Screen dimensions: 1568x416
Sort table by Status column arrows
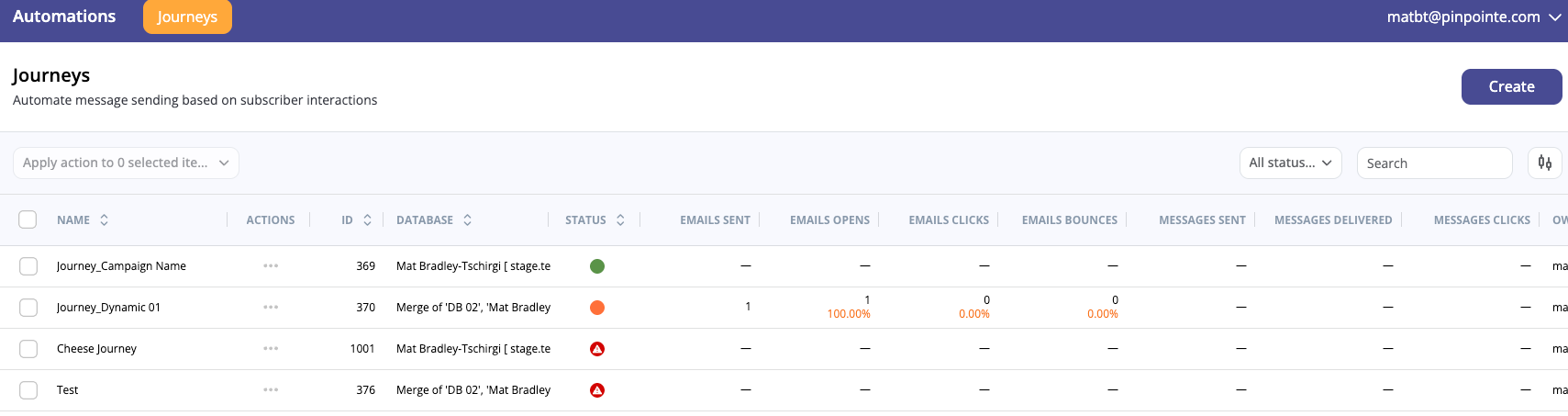click(x=620, y=220)
